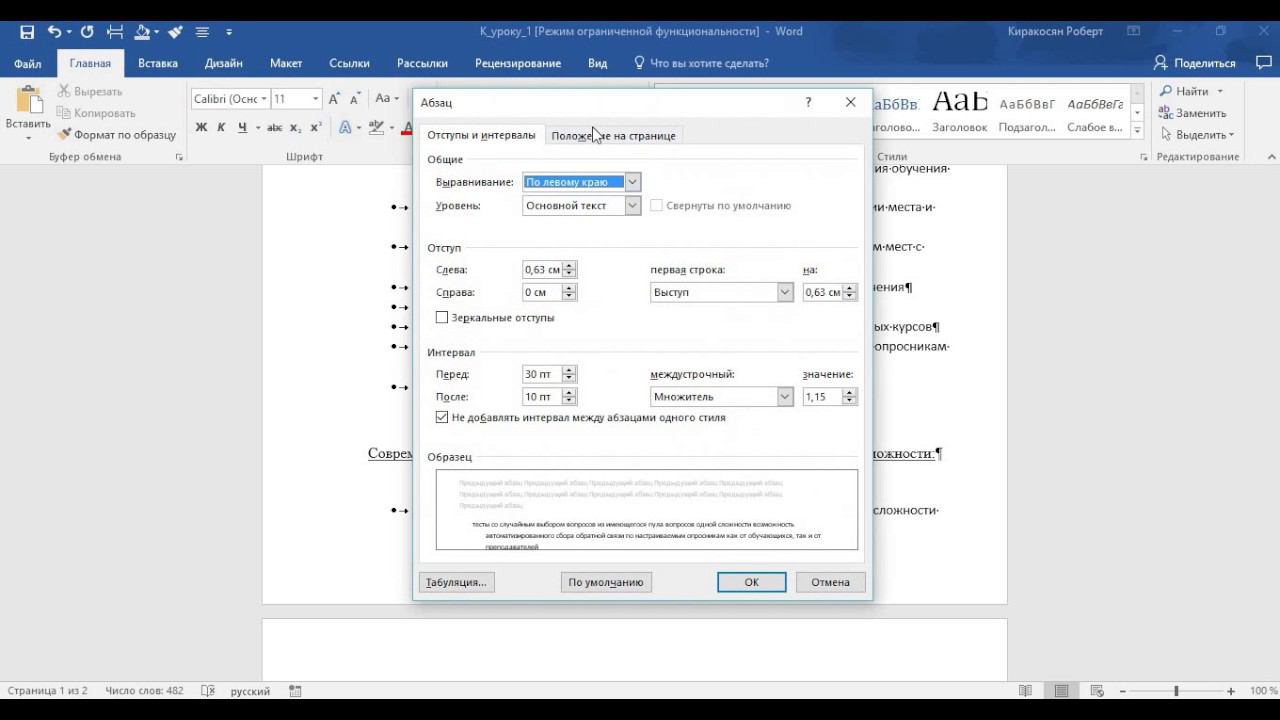This screenshot has width=1280, height=720.
Task: Uncheck 'Не добавлять интервал между абзацами' checkbox
Action: click(x=442, y=417)
